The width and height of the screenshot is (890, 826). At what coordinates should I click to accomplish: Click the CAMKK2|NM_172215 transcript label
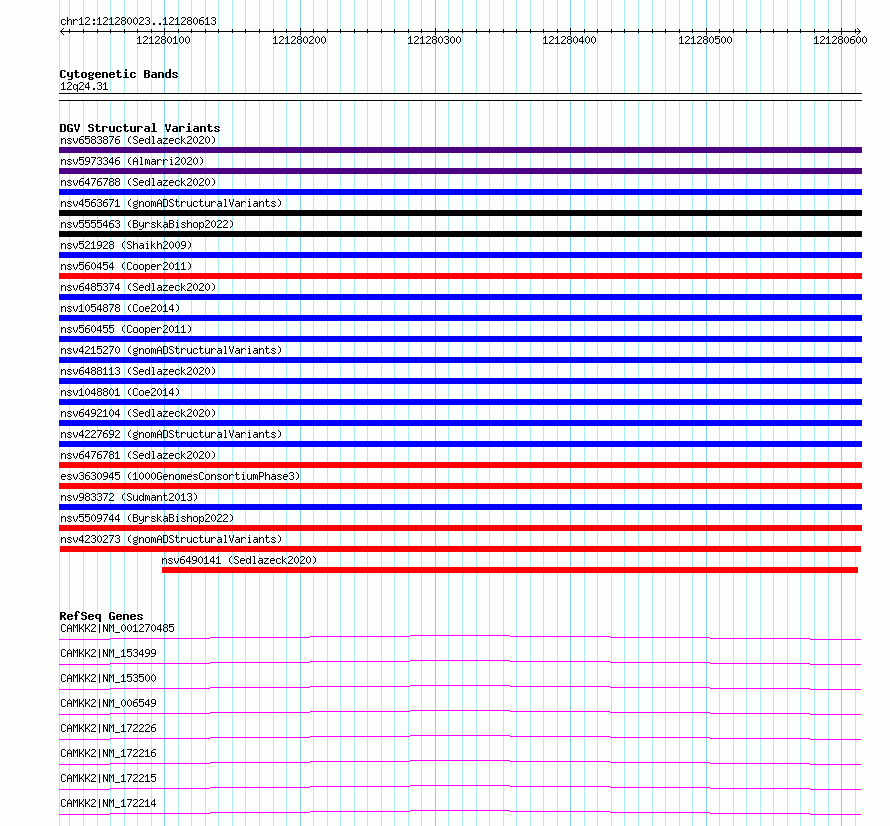tap(108, 778)
